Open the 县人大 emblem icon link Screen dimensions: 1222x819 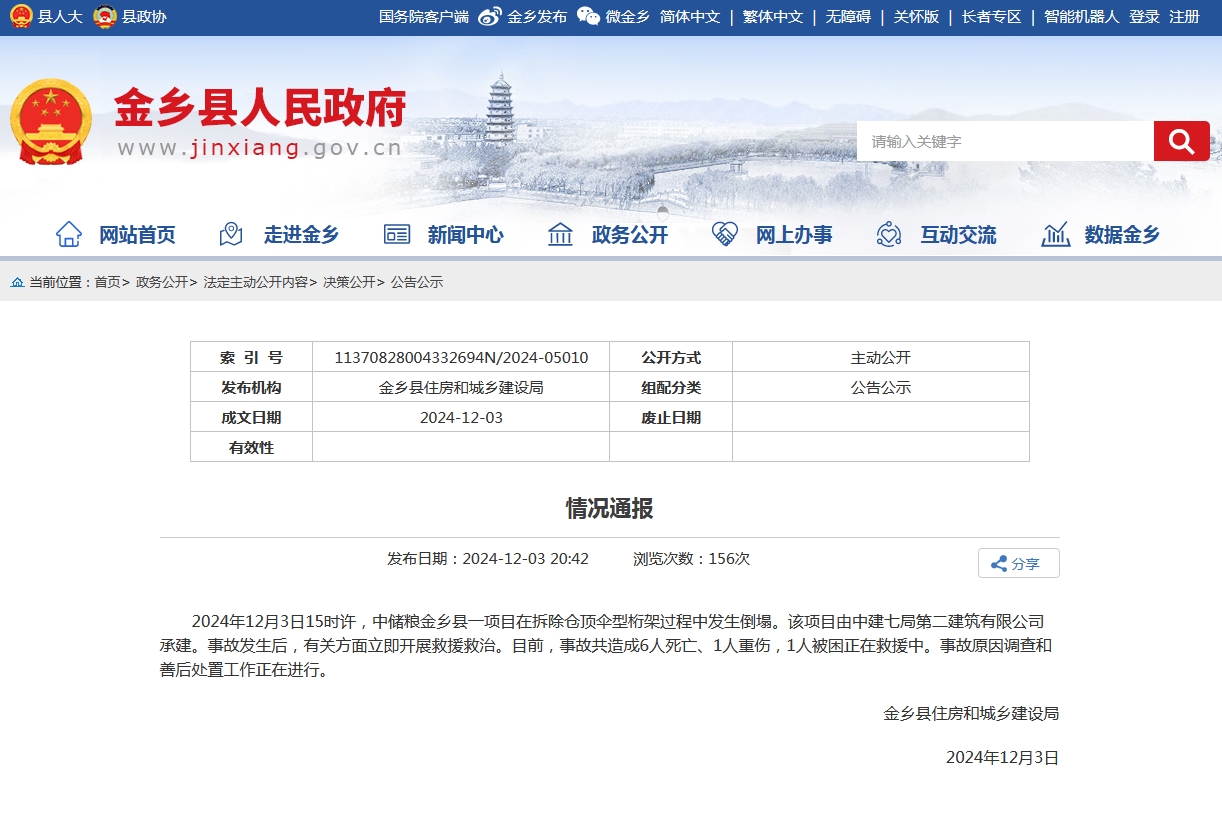coord(21,17)
